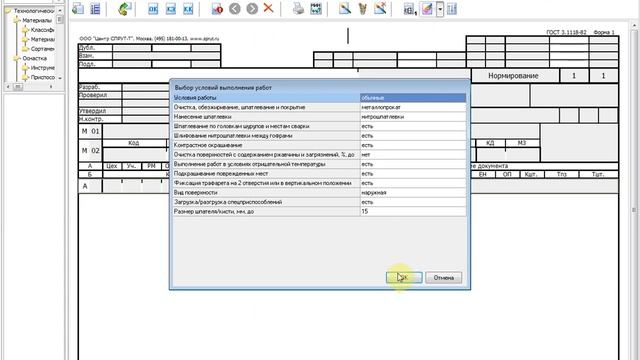This screenshot has width=640, height=360.
Task: Click tree panel scroll up arrow
Action: point(60,10)
